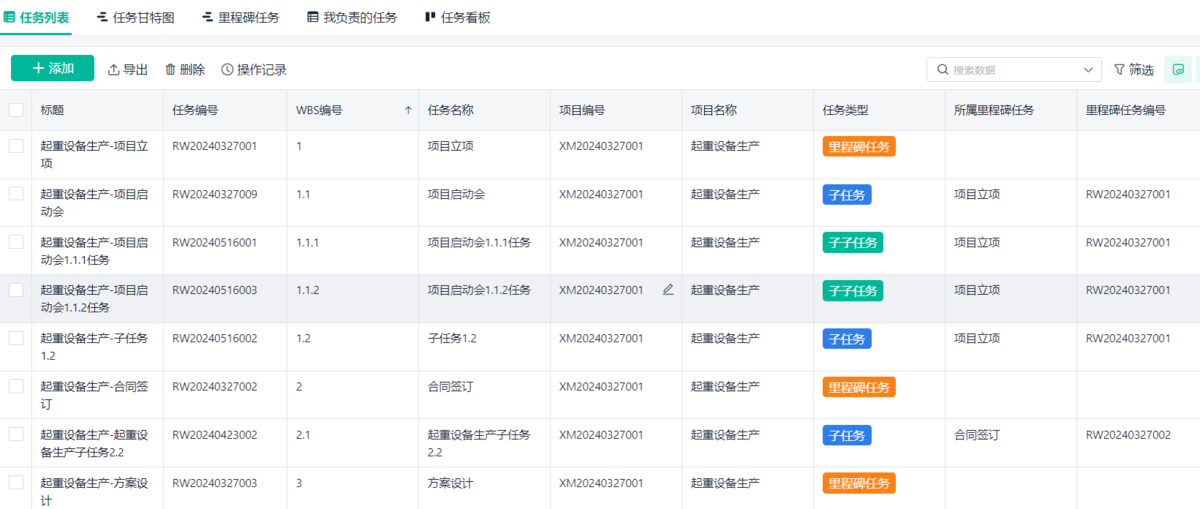Click 子子任务 tag in row RW20240516003

[853, 290]
